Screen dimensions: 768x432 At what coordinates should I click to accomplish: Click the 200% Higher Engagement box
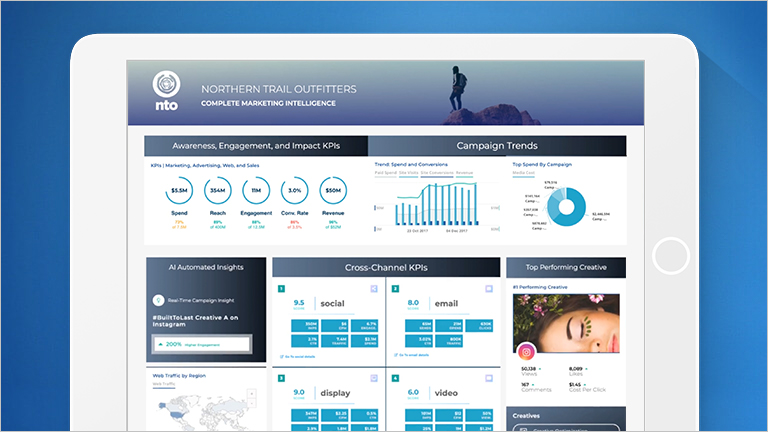(202, 344)
